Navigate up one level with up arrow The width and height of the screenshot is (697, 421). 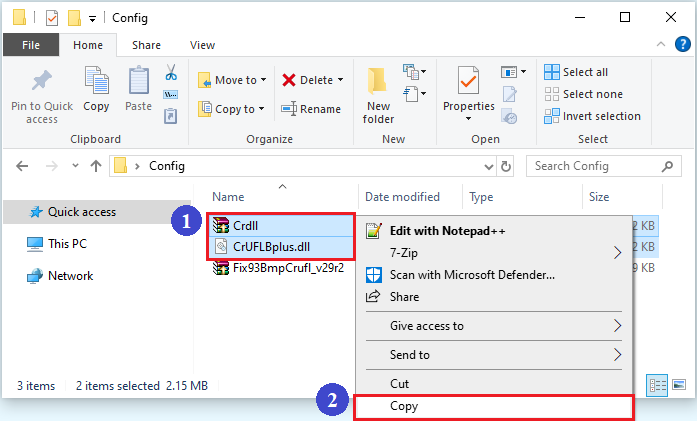pos(96,166)
